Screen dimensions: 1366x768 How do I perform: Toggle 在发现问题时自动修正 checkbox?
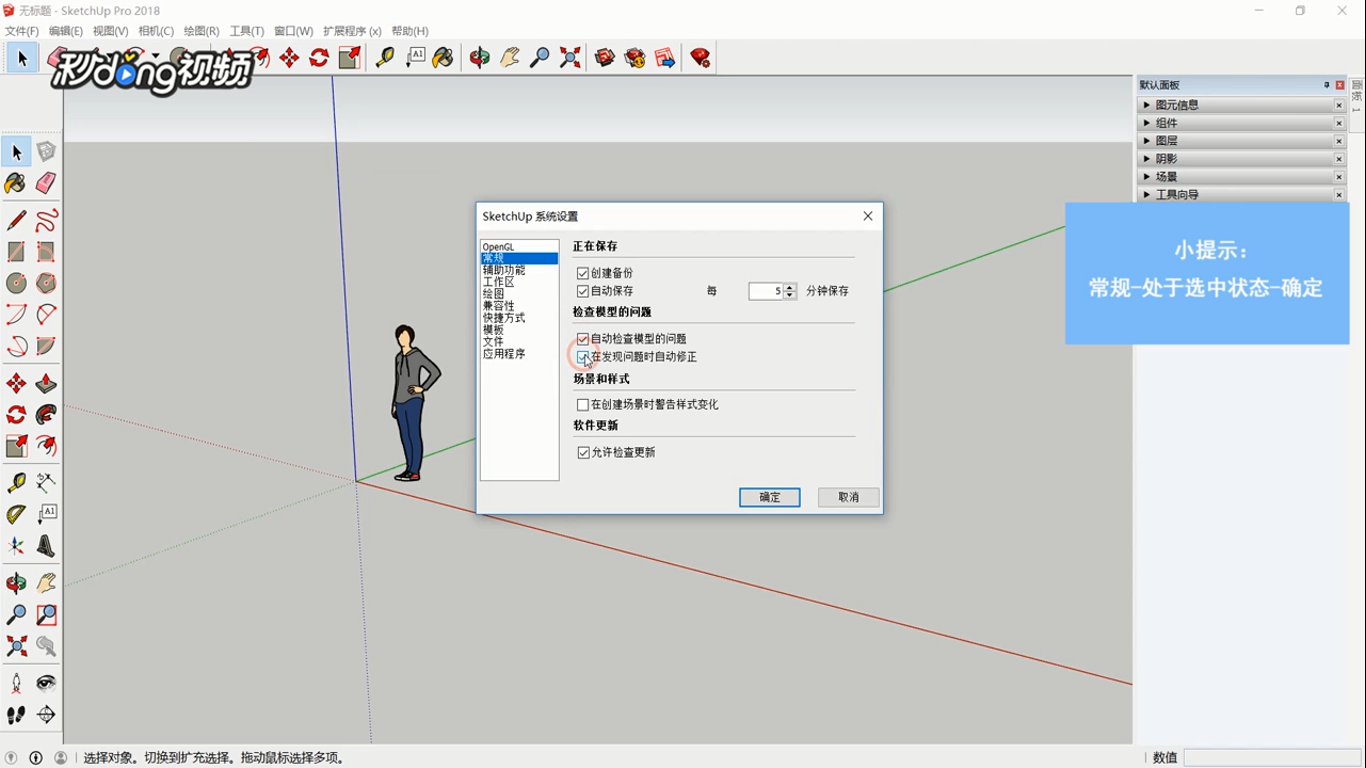point(583,357)
